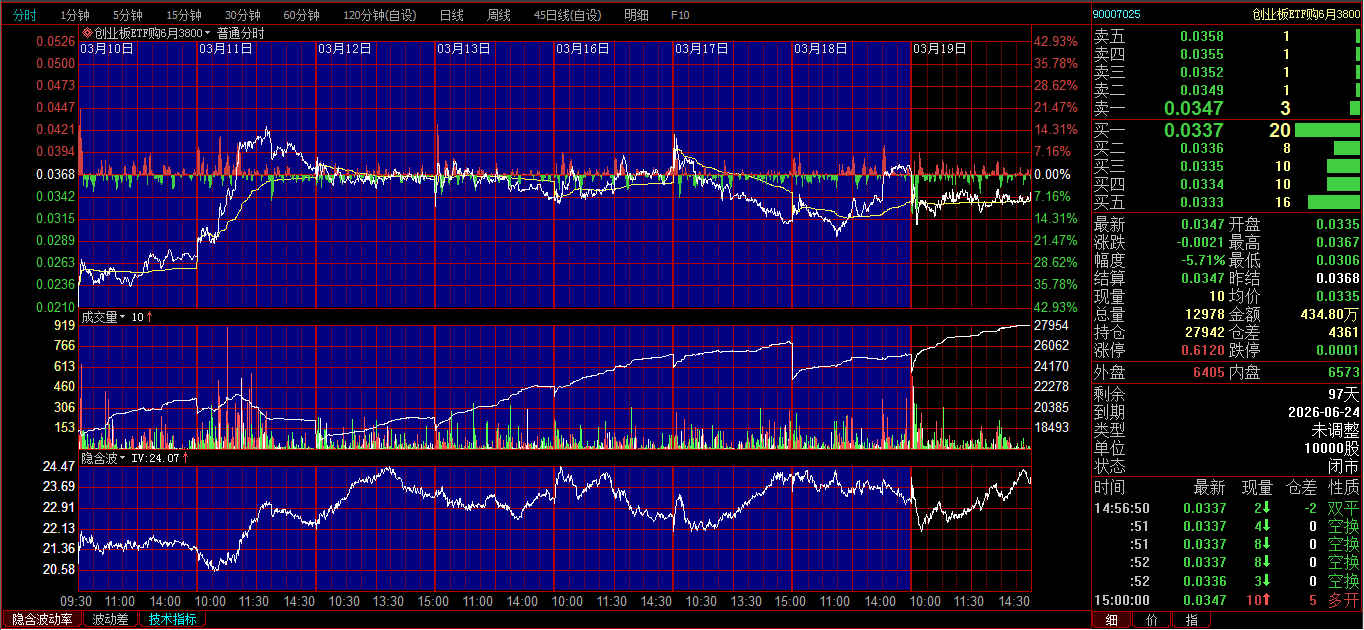Switch to the 1分钟 chart period
This screenshot has height=630, width=1364.
point(76,15)
